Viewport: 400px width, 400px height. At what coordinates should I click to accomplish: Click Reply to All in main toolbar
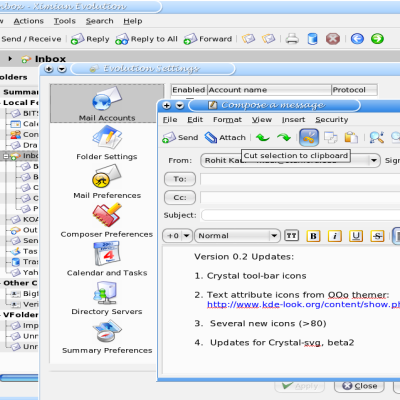(146, 39)
